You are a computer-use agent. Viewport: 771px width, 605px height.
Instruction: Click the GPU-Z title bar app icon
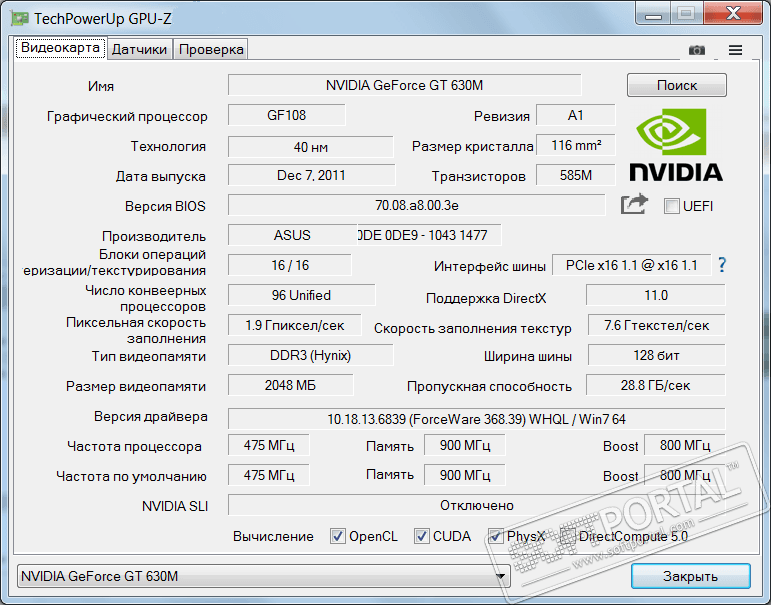(x=20, y=19)
